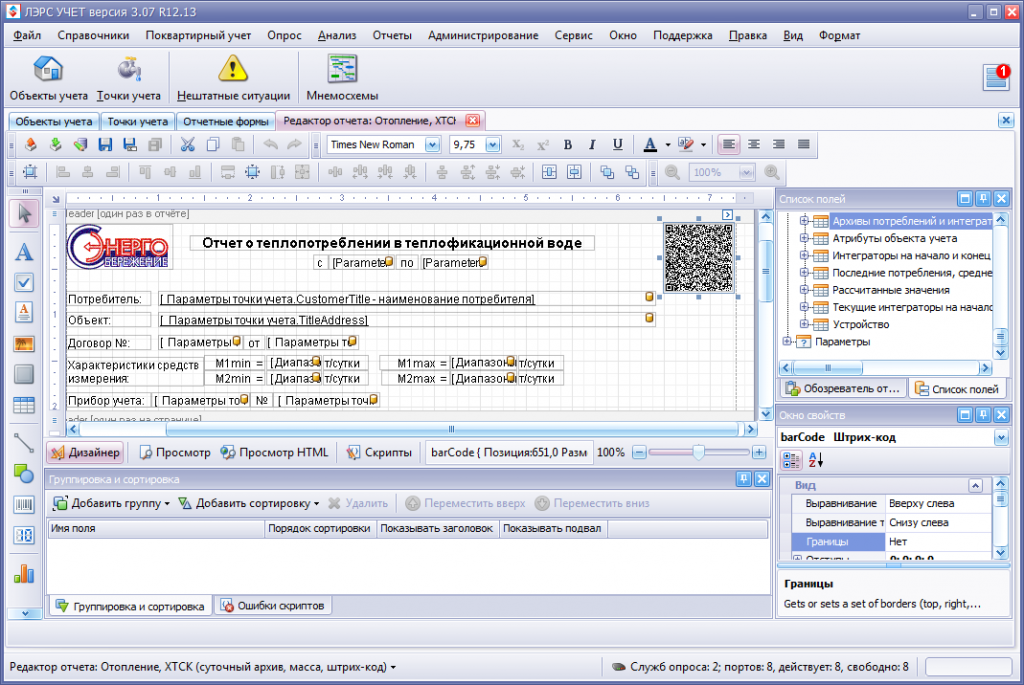Toggle Bold text formatting
This screenshot has width=1024, height=685.
click(x=567, y=144)
